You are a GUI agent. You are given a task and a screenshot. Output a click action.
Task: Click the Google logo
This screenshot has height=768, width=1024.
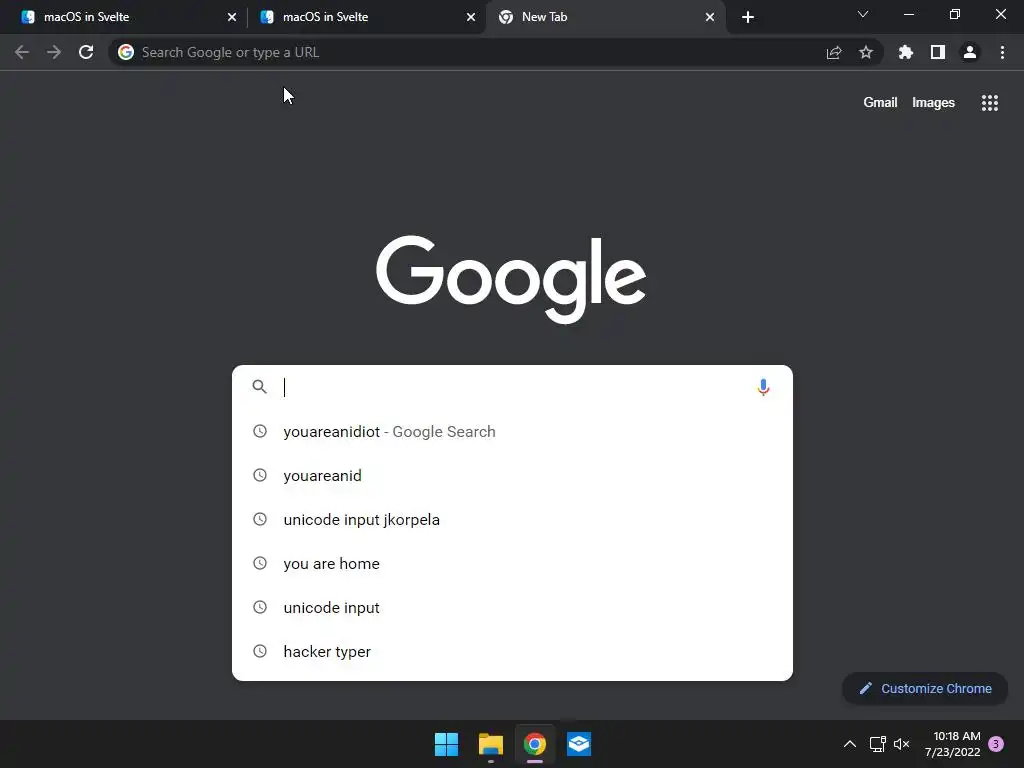(x=511, y=279)
